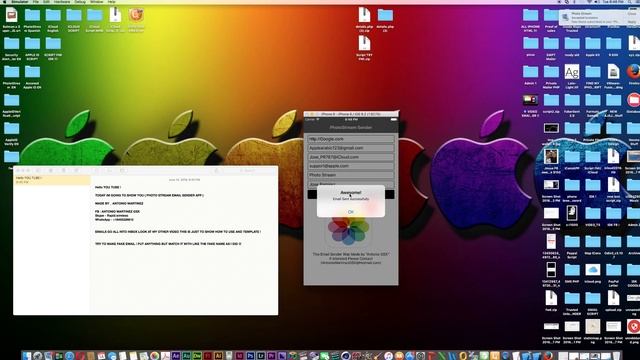Launch InDesign from the Dock

240,356
